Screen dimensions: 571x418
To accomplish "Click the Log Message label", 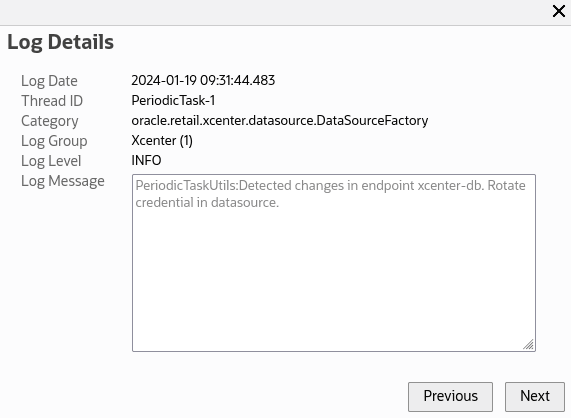I will pyautogui.click(x=63, y=181).
